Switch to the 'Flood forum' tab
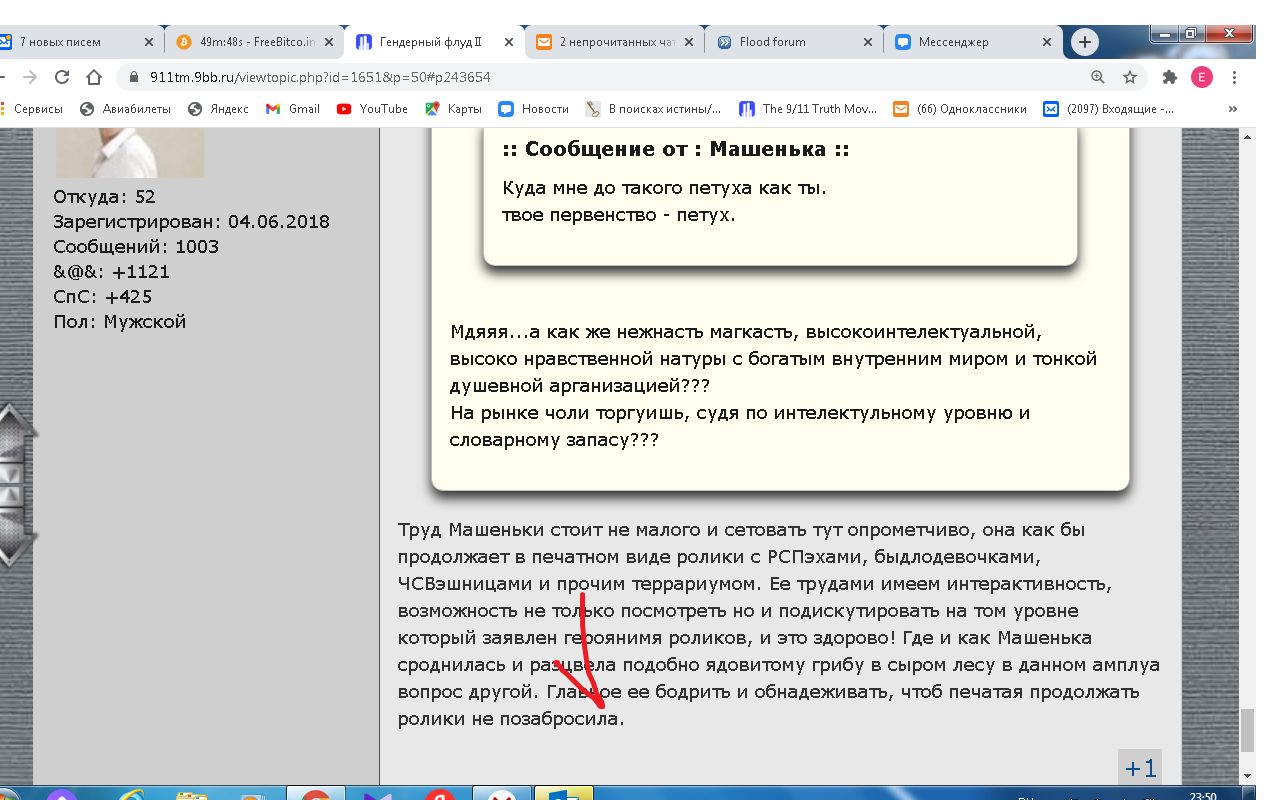 click(794, 42)
